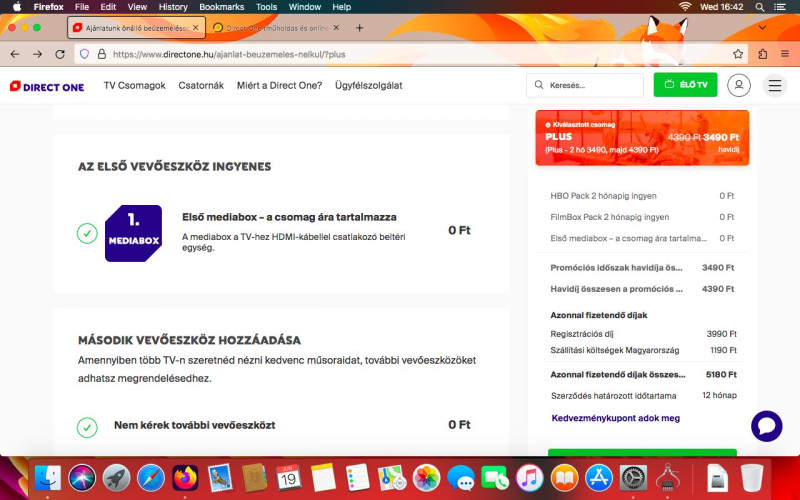Image resolution: width=800 pixels, height=500 pixels.
Task: Click the 1. MEDIABOX thumbnail
Action: (x=133, y=233)
